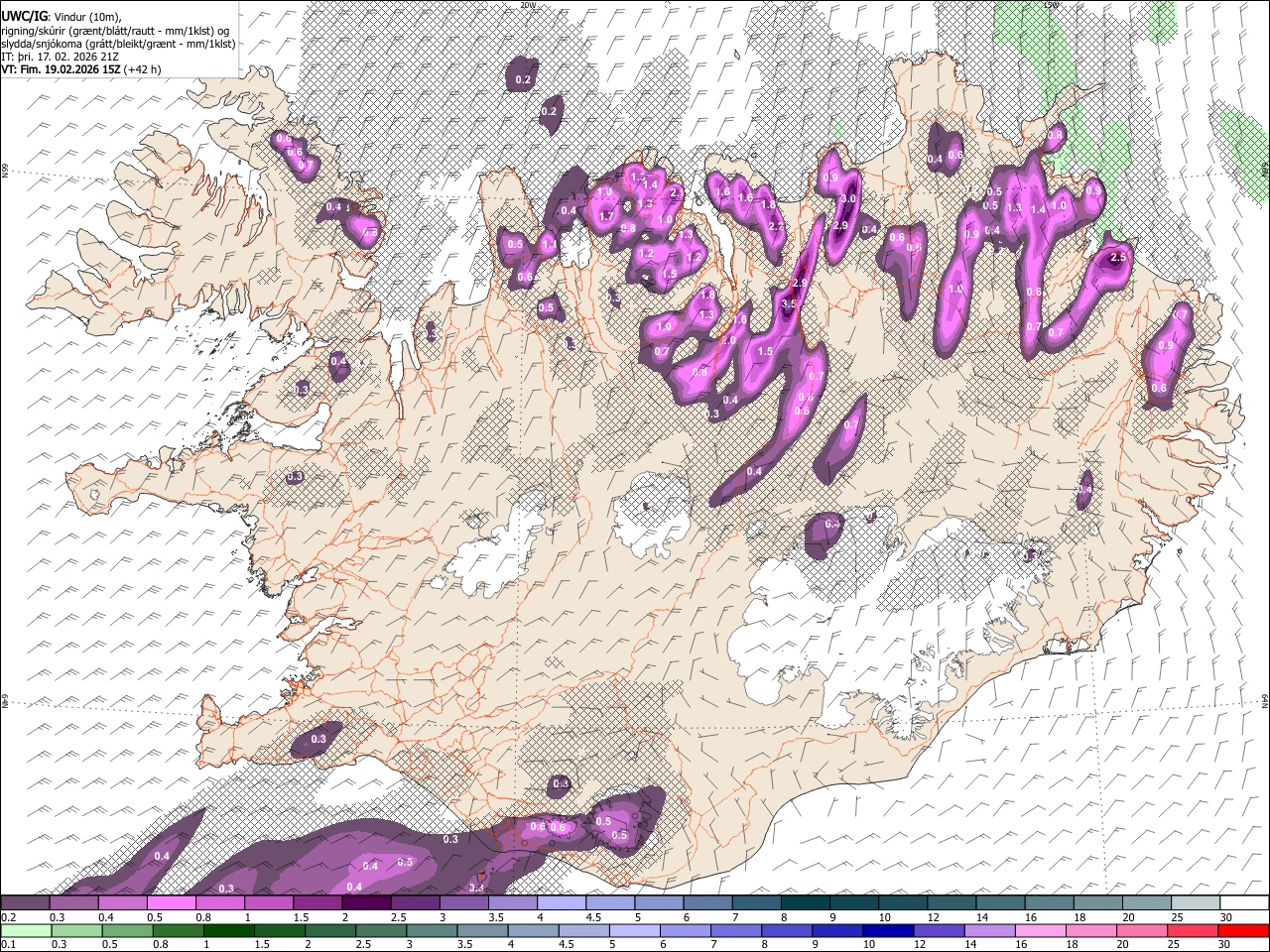
Task: Click the UWC/IG title label
Action: pos(24,15)
